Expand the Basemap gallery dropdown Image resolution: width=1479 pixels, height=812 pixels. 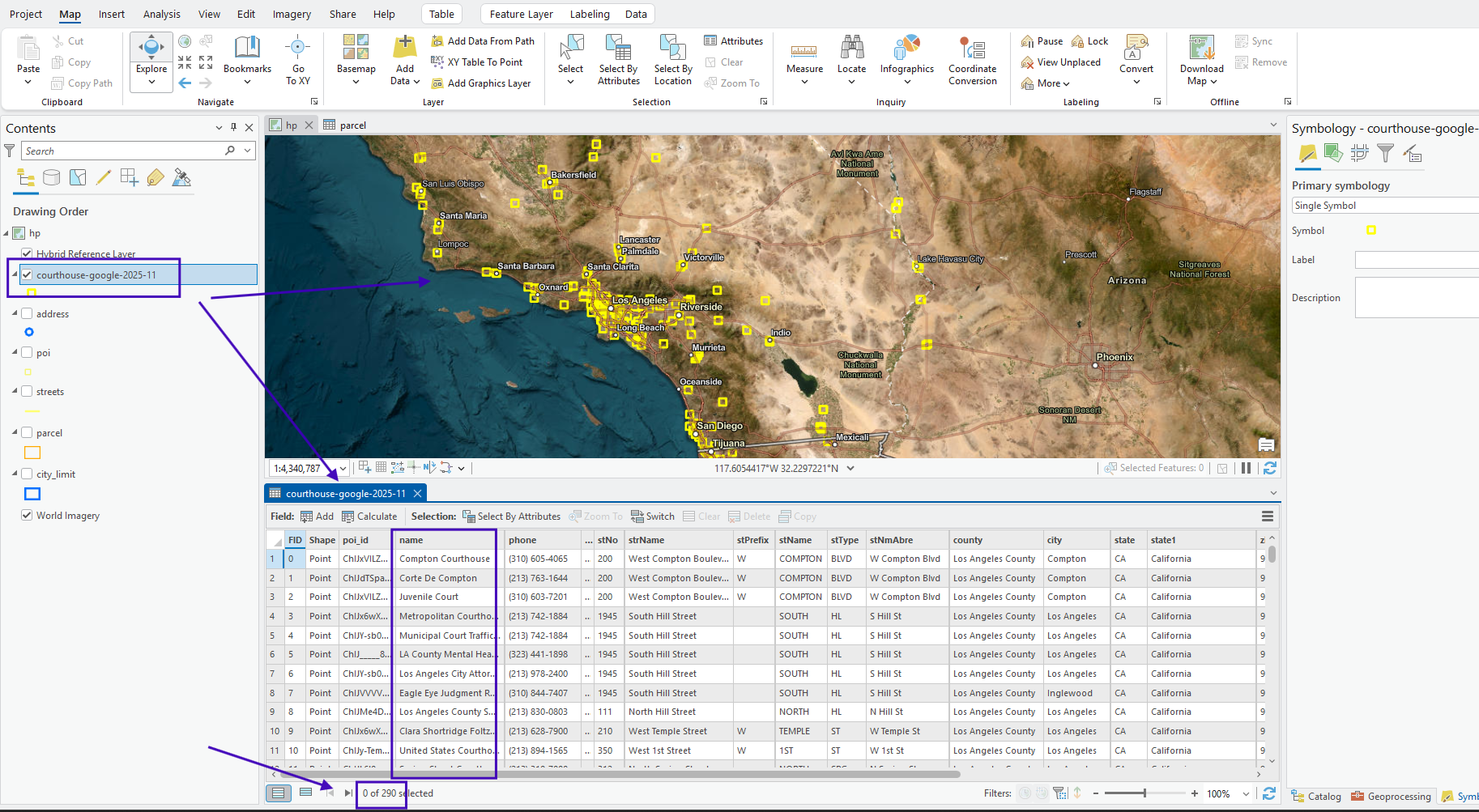pyautogui.click(x=356, y=81)
